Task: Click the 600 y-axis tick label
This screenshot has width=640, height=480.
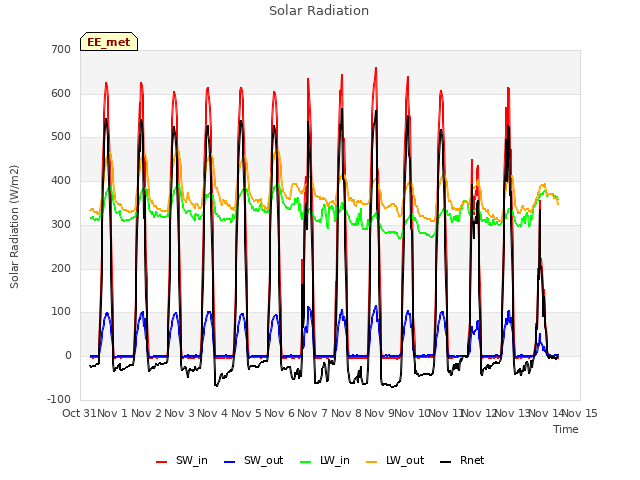Action: point(61,93)
